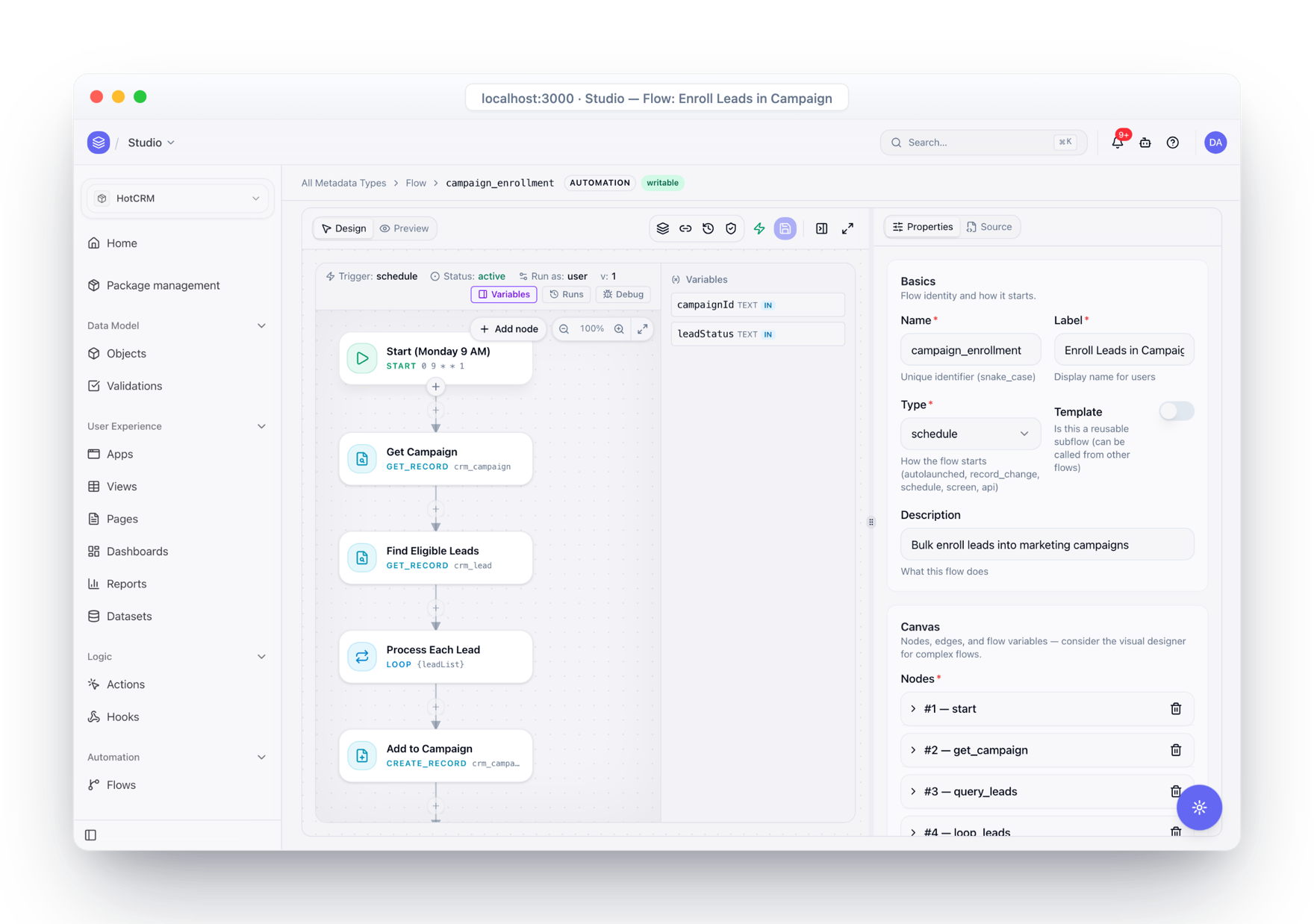This screenshot has width=1314, height=924.
Task: Toggle the Template switch
Action: (1176, 411)
